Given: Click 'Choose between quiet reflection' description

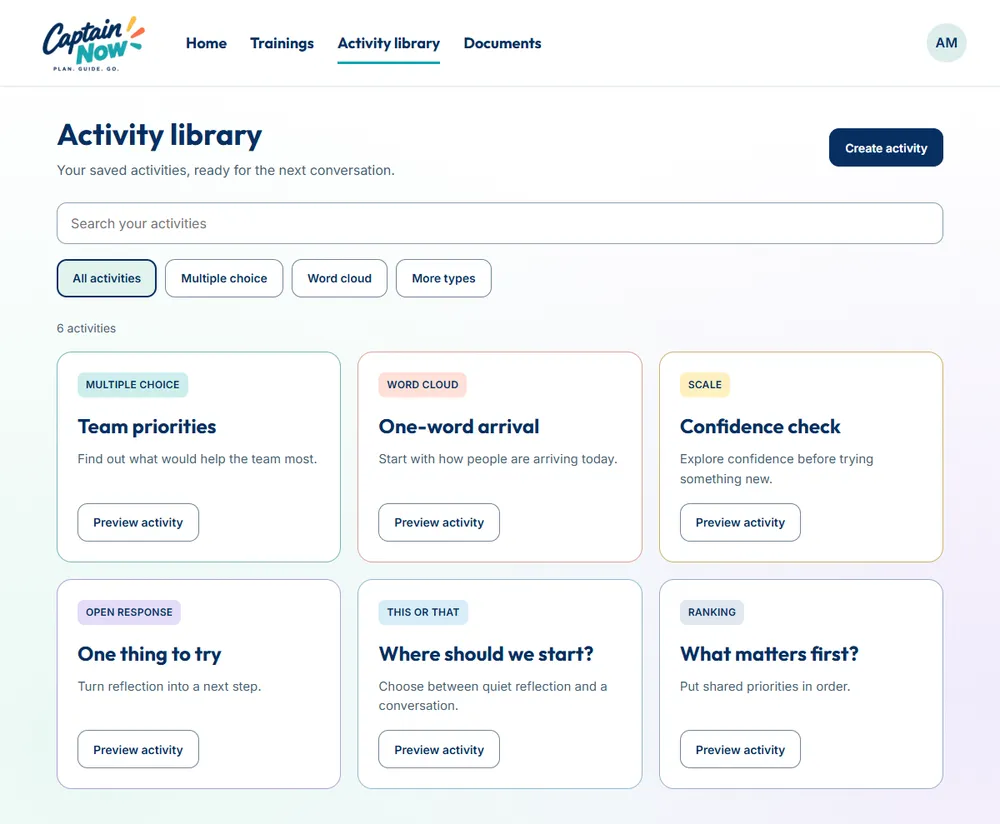Looking at the screenshot, I should point(492,696).
